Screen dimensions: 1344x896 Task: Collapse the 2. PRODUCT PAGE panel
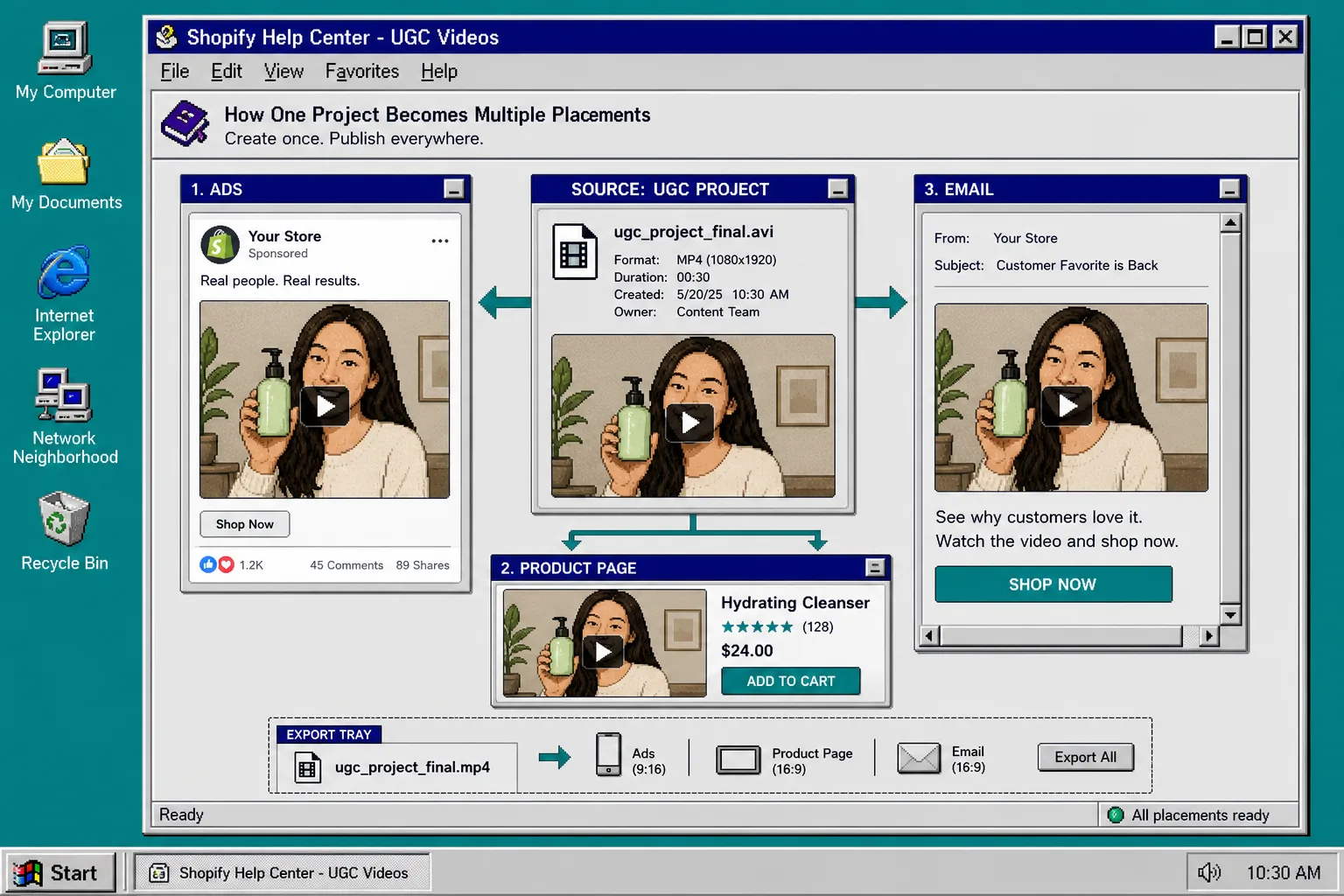pyautogui.click(x=874, y=568)
